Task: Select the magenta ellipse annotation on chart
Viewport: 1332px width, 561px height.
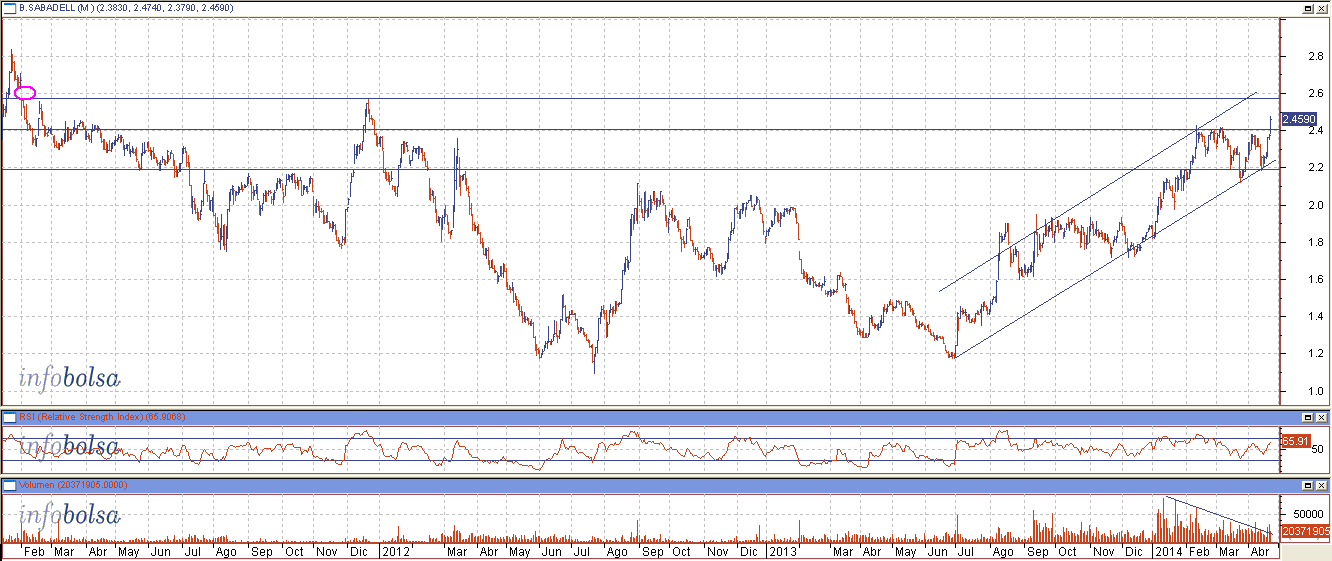Action: pyautogui.click(x=26, y=93)
